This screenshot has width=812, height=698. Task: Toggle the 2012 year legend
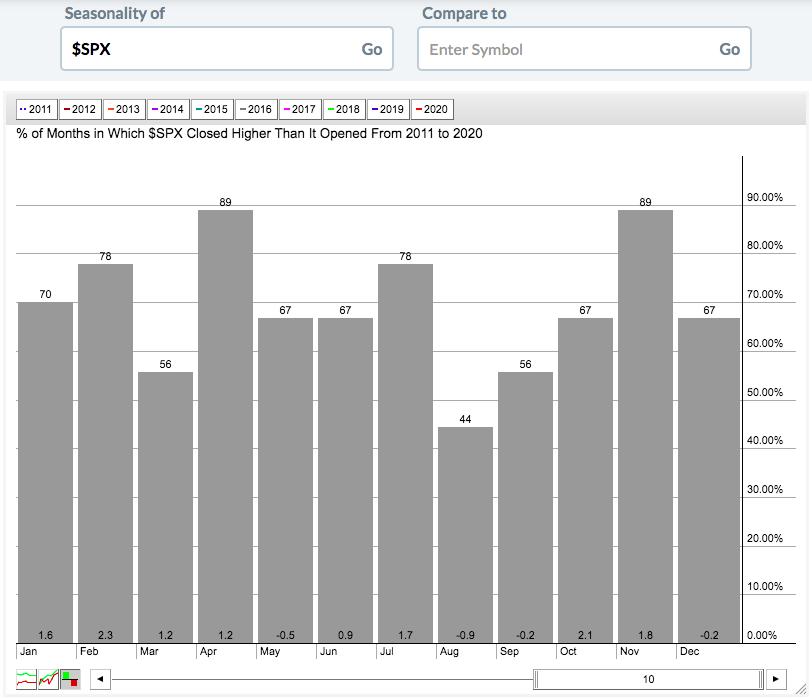tap(80, 109)
